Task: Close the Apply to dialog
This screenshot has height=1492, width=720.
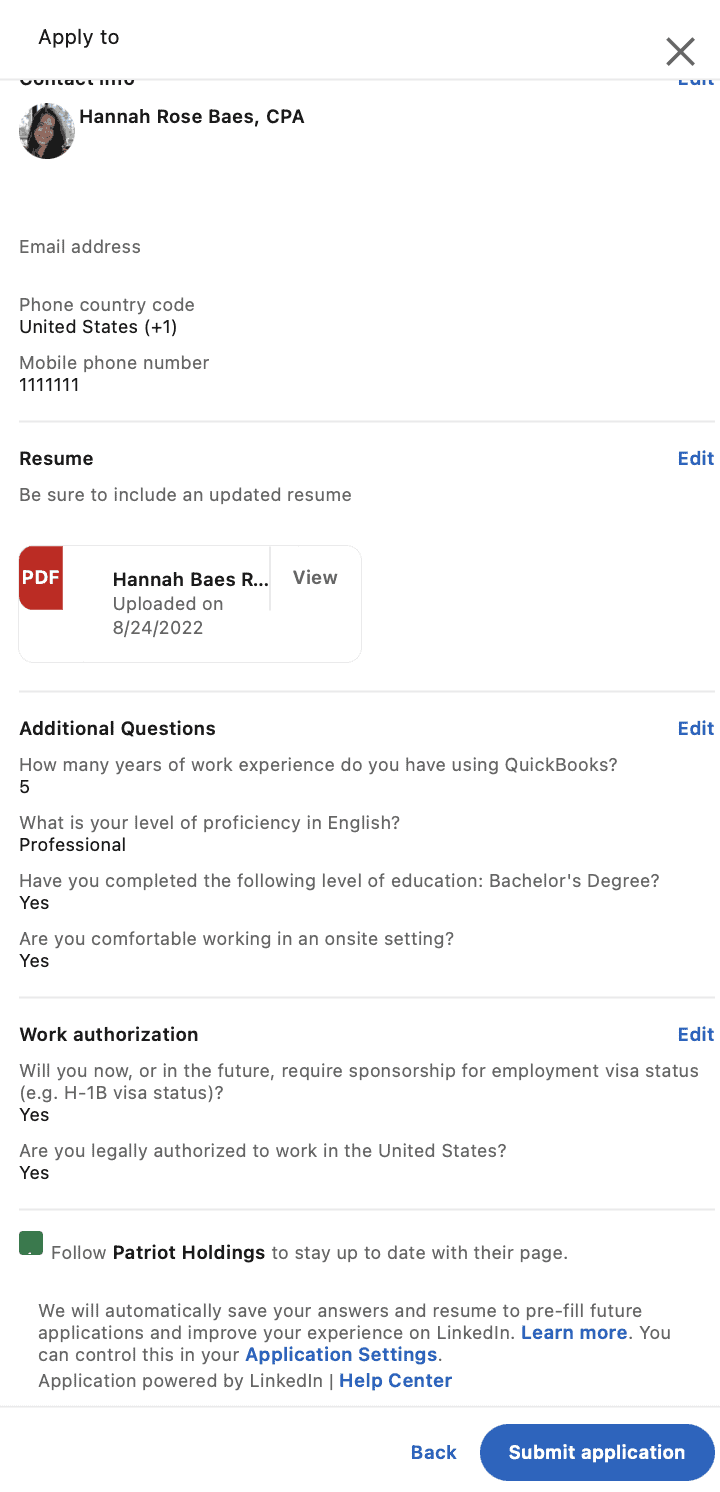Action: [681, 51]
